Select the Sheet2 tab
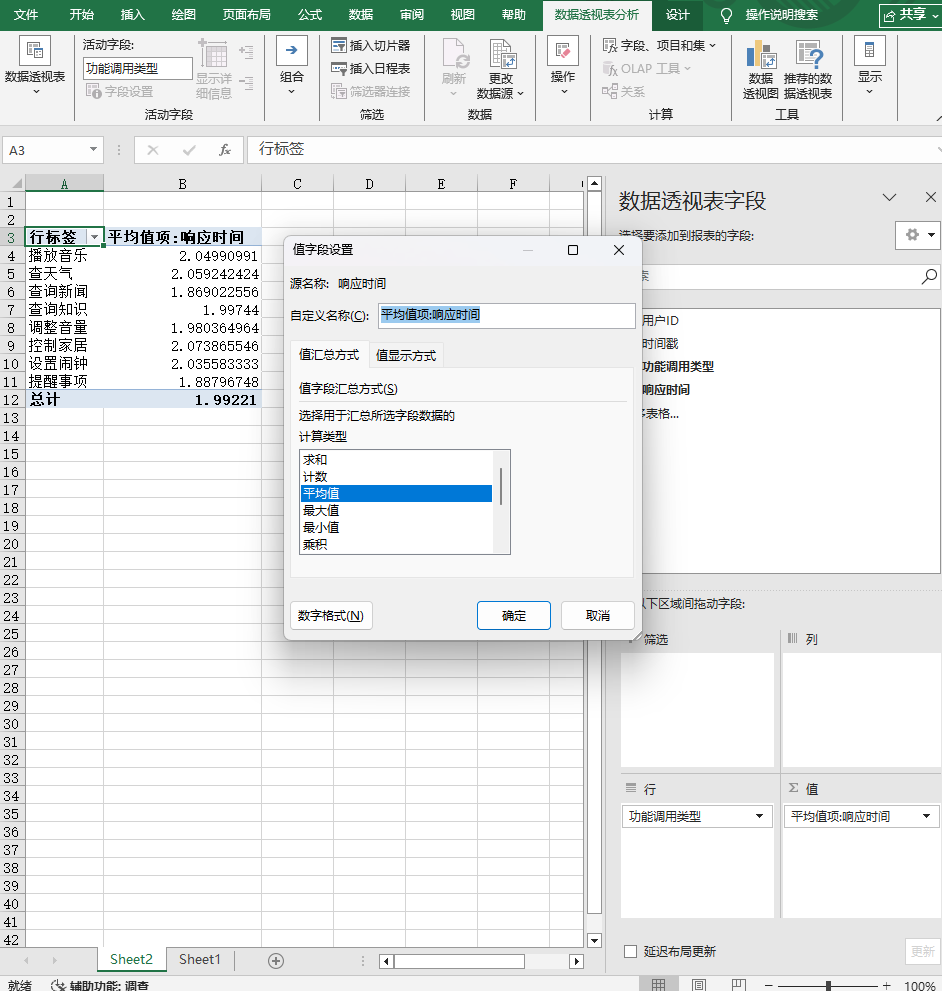The image size is (942, 991). pyautogui.click(x=132, y=959)
